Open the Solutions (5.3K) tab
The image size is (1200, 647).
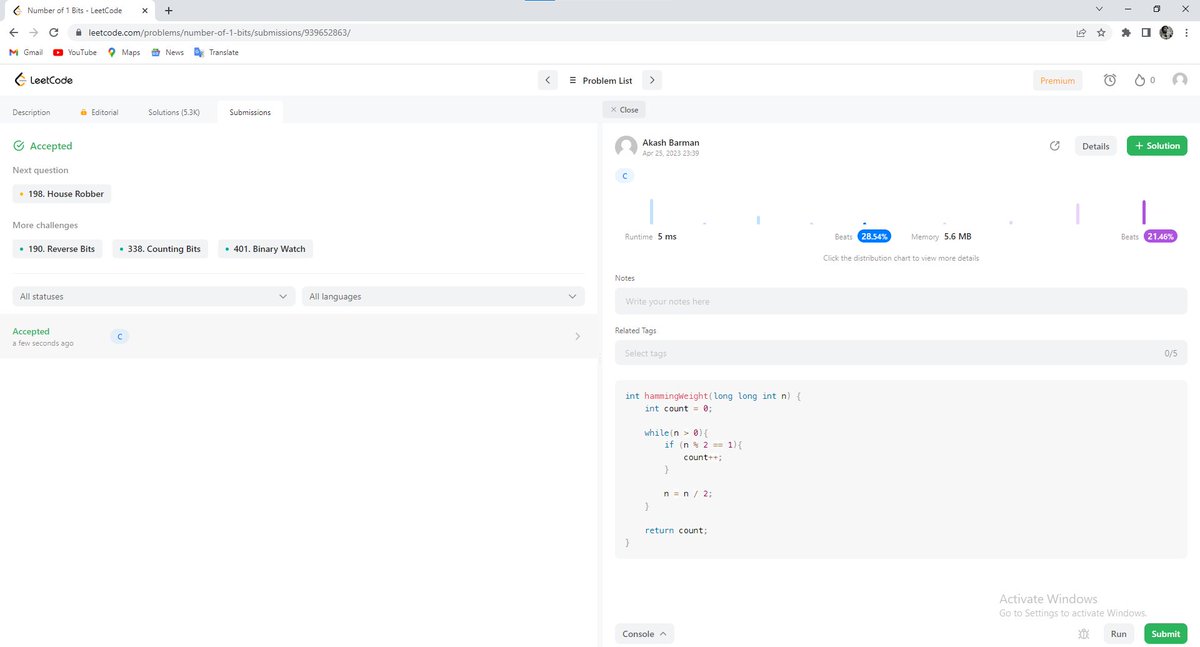pos(174,112)
